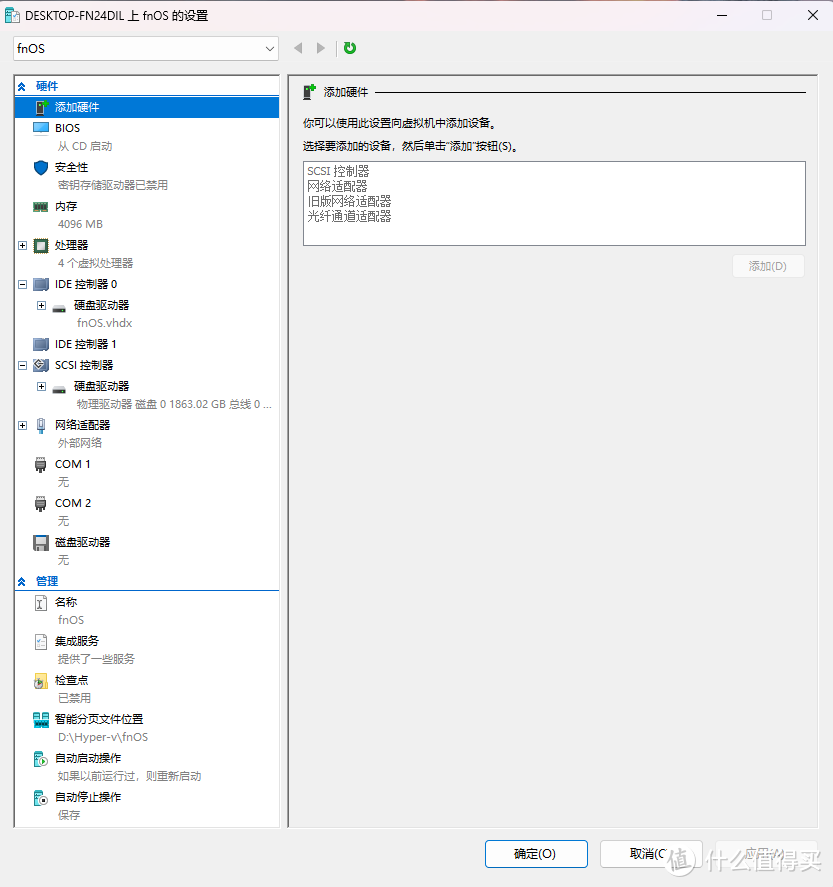Select 自动停止操作 settings item
This screenshot has height=887, width=833.
88,797
